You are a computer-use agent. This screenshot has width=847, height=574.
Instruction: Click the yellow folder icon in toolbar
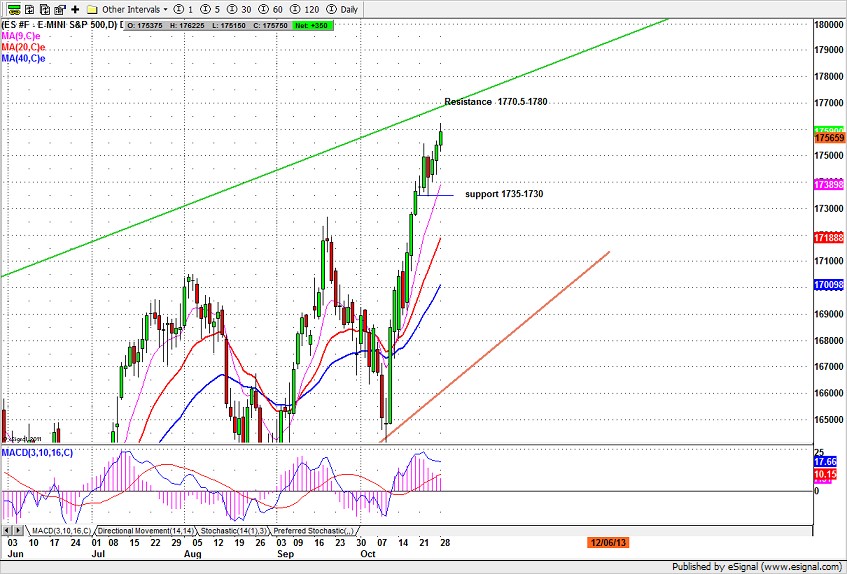pos(91,8)
